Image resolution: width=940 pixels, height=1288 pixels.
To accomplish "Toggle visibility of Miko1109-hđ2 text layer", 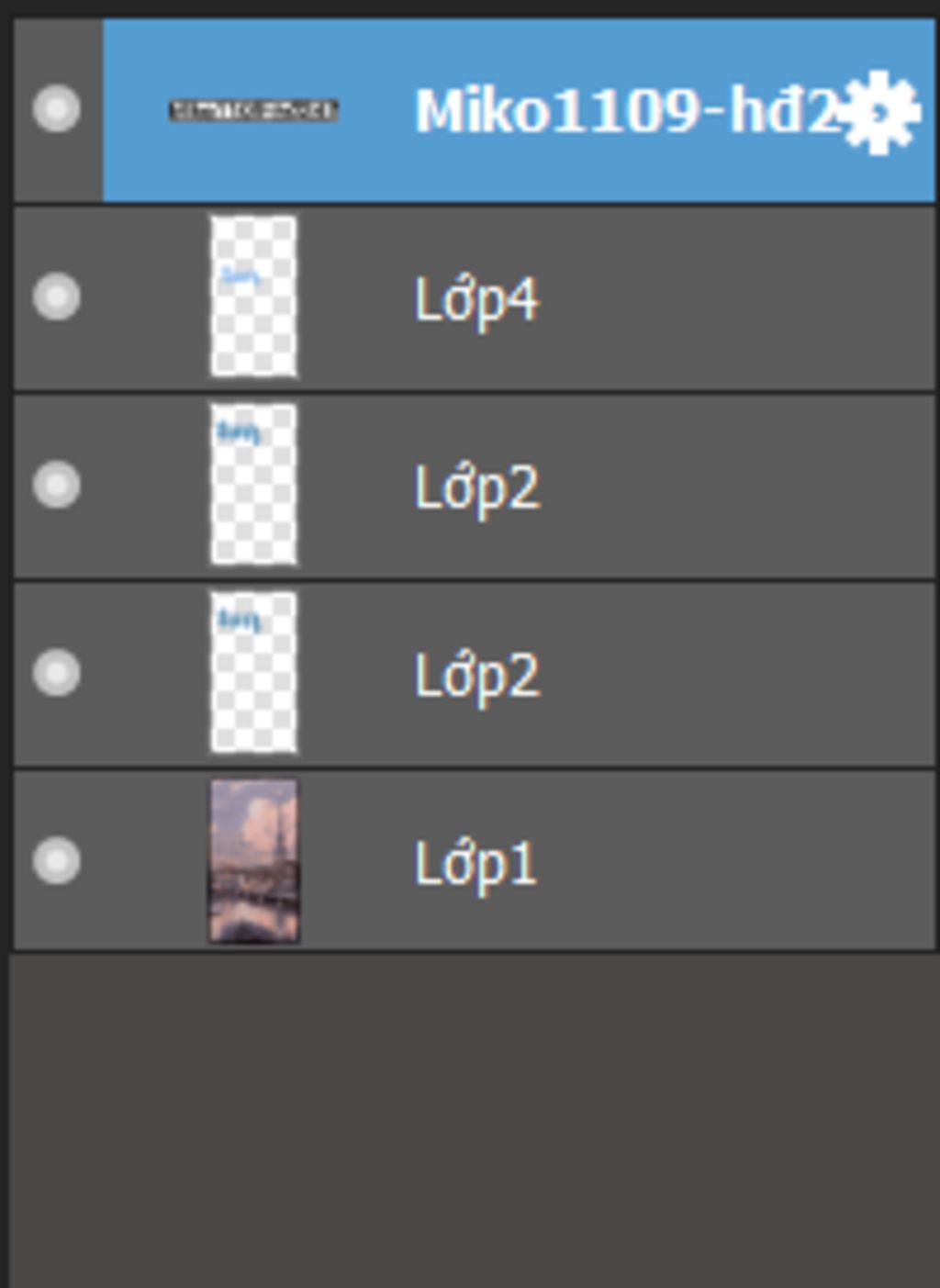I will (56, 108).
